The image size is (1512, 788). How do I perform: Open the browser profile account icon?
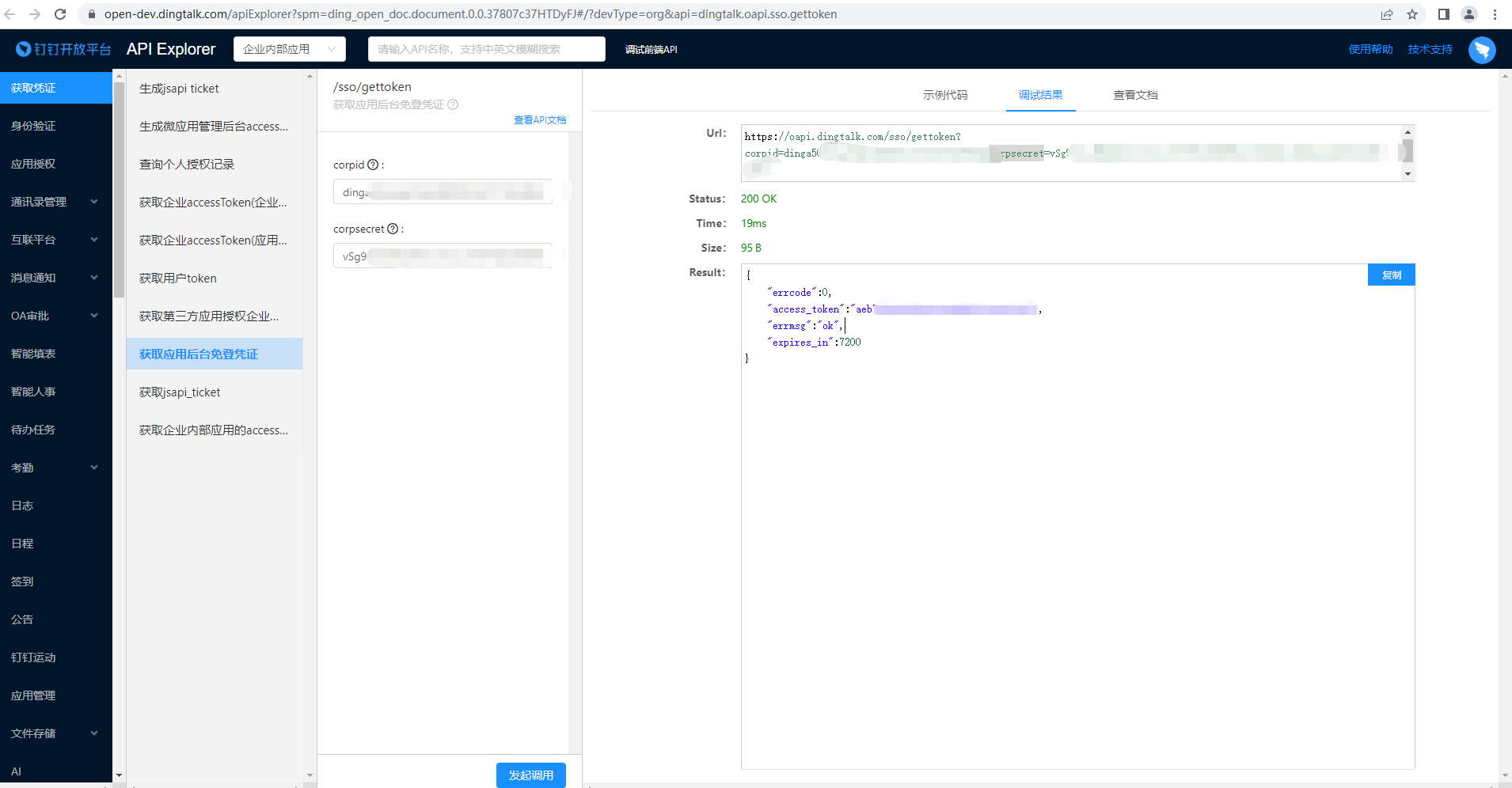click(x=1469, y=14)
